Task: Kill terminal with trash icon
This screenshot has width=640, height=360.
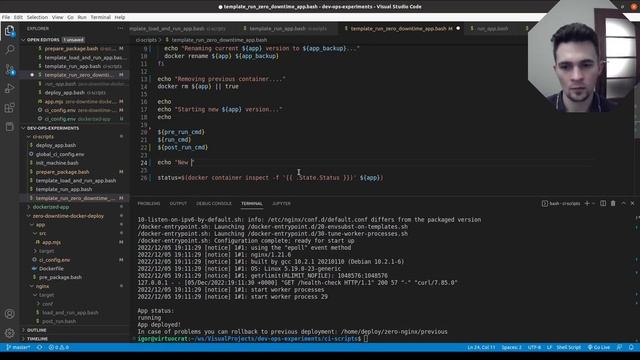Action: [613, 203]
